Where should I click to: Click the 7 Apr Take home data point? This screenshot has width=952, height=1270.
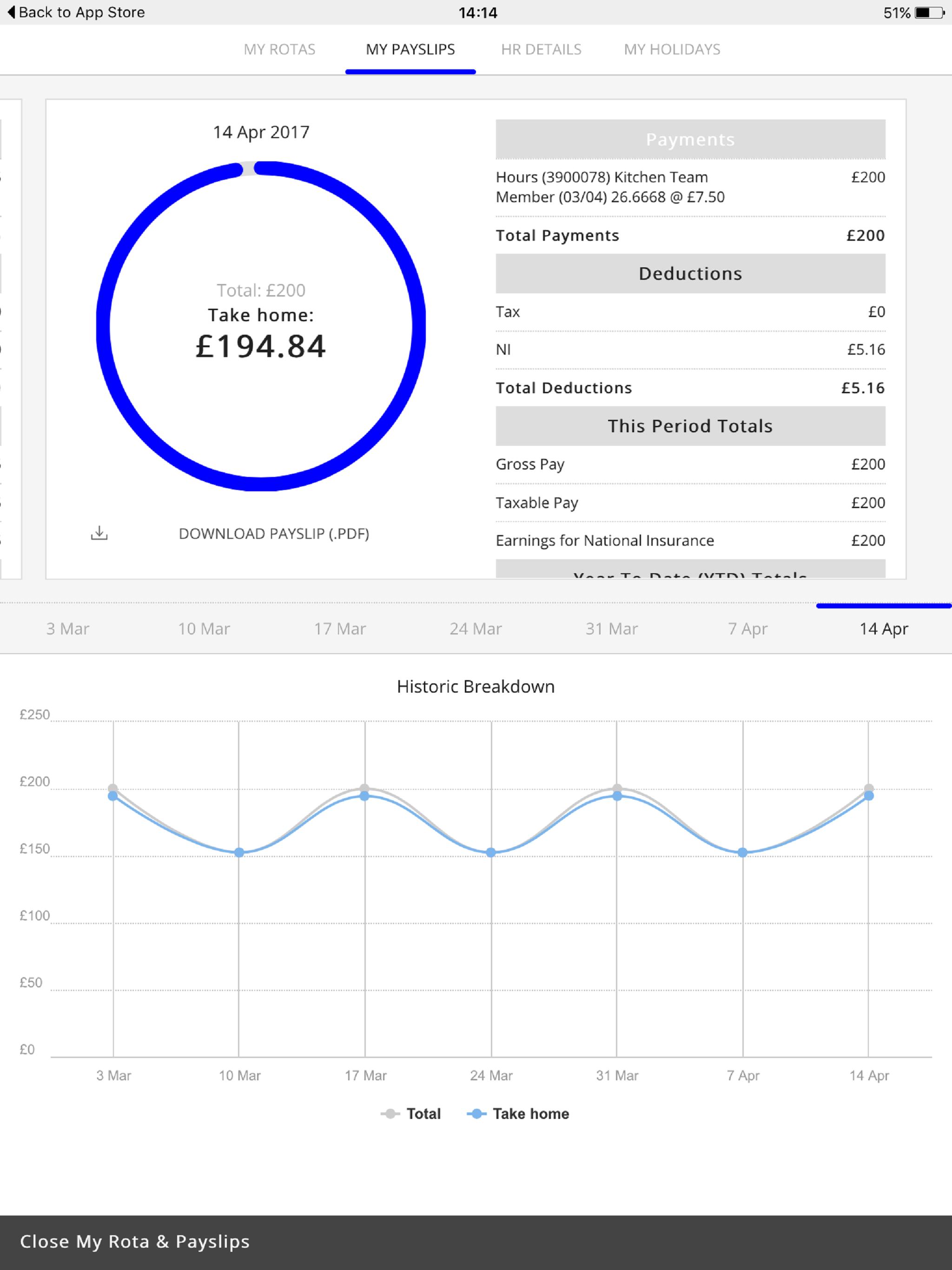point(742,852)
